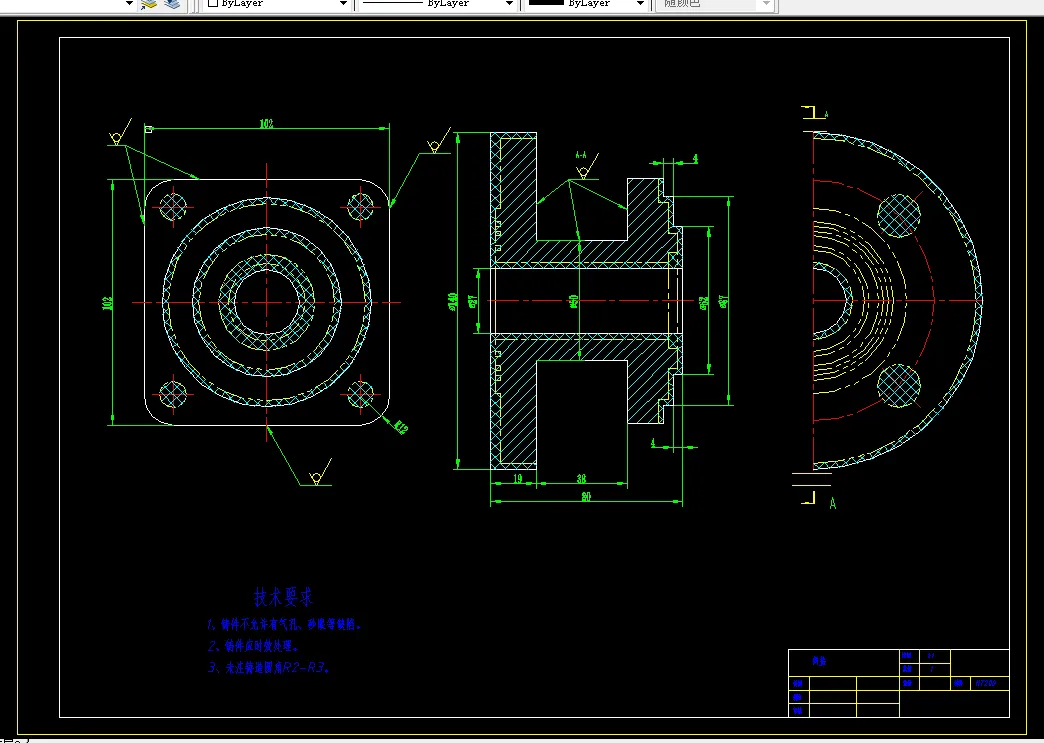Select the note line containing R2-R3
1044x743 pixels.
(268, 667)
